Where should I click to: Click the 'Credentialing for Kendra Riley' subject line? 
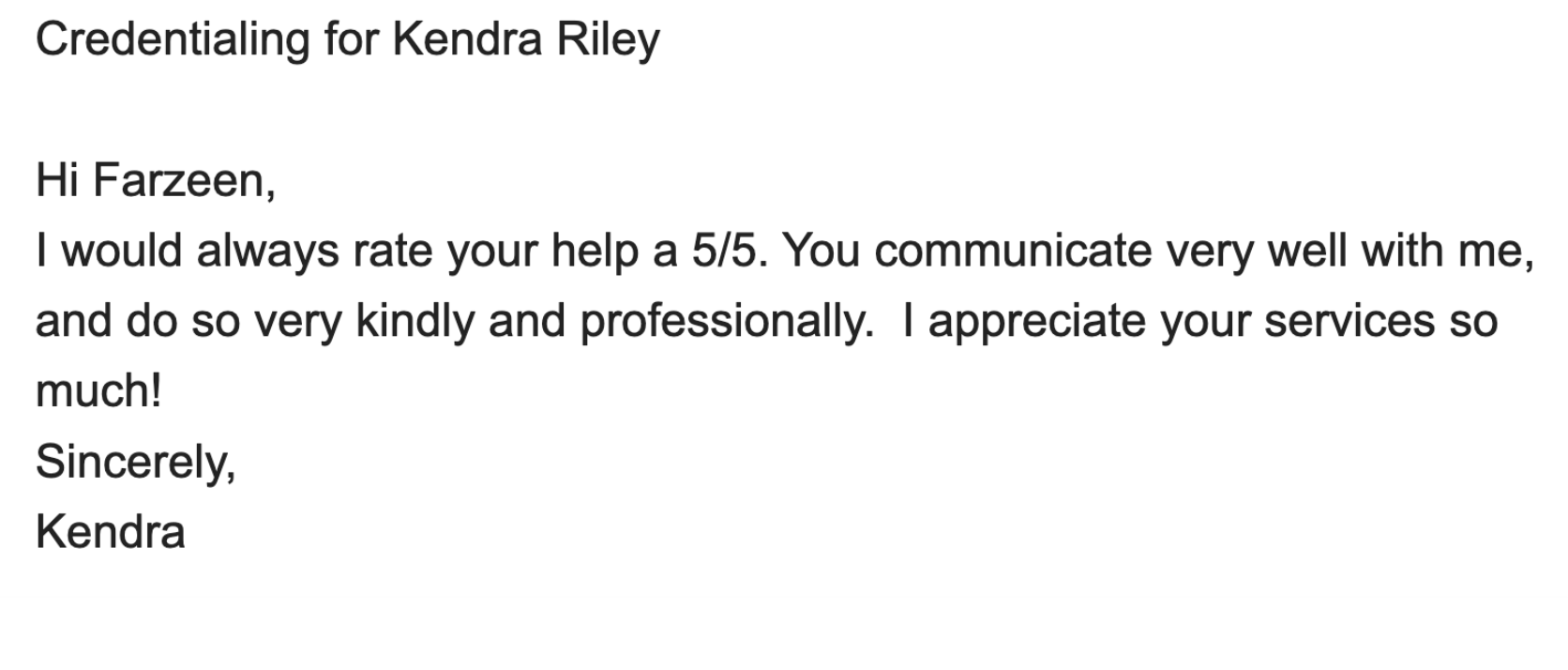(347, 40)
